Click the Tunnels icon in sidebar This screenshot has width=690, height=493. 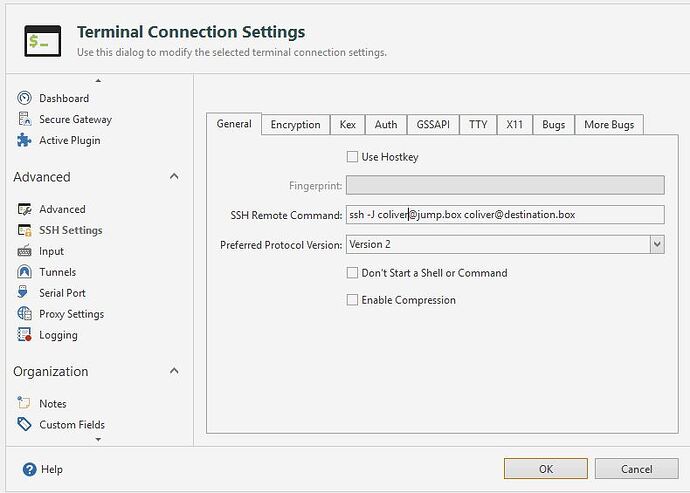click(x=25, y=272)
